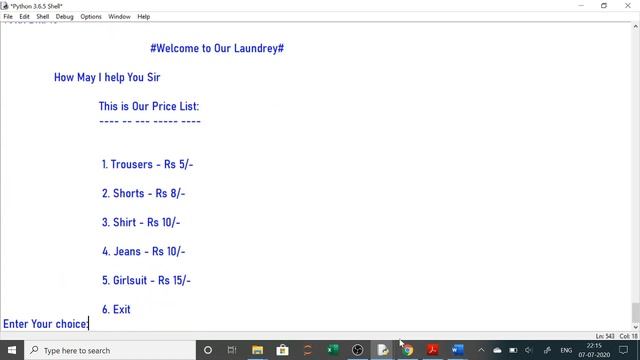Click the '5. Girlsuit - Rs 15/-' line

pos(146,280)
